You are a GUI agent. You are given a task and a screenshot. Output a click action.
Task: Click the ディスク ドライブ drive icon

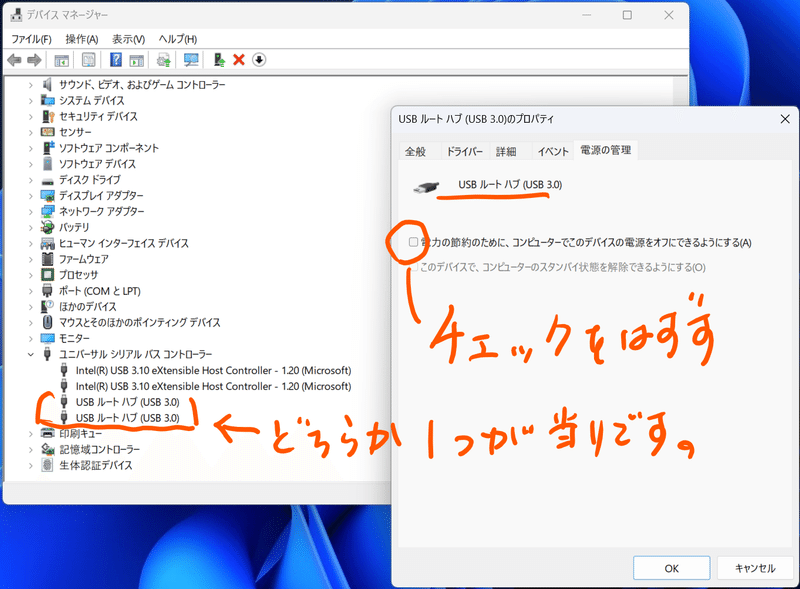click(x=47, y=180)
